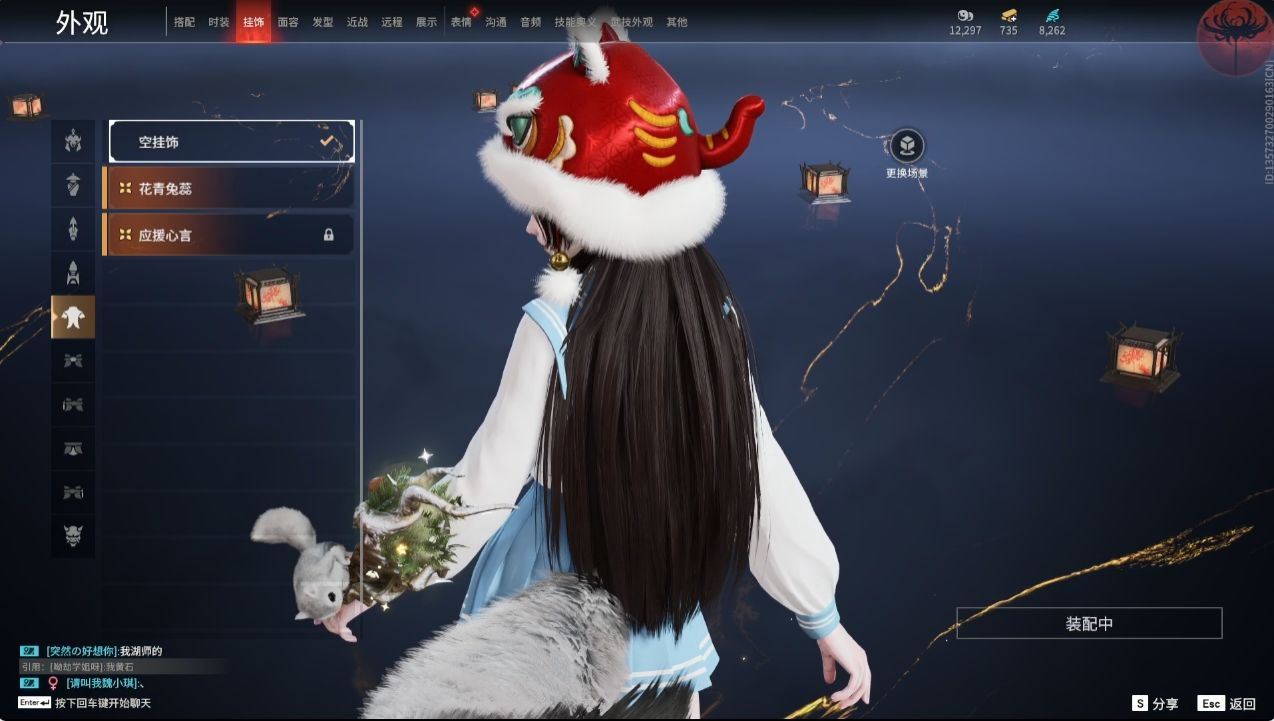The width and height of the screenshot is (1274, 721).
Task: Switch to the 音频 tab
Action: click(531, 21)
